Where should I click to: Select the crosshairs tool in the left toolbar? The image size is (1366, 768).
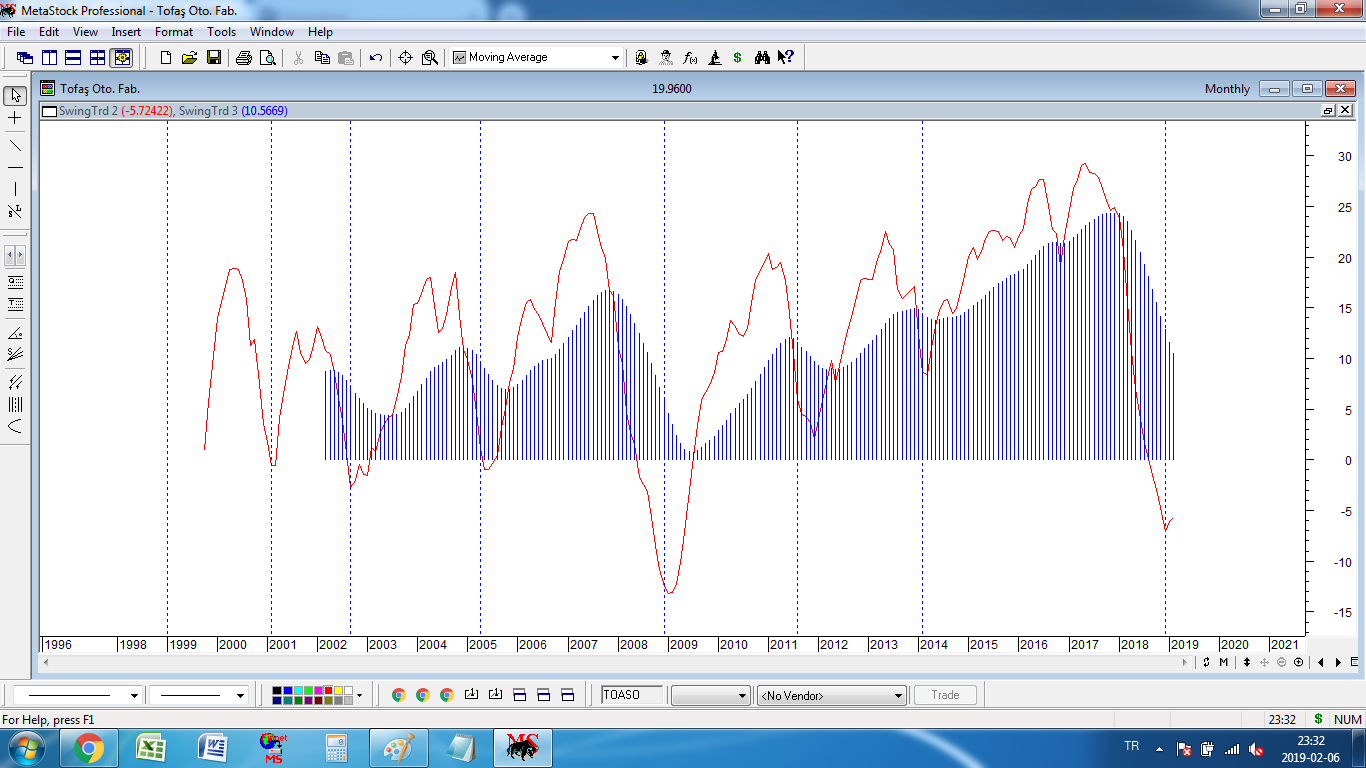[15, 119]
